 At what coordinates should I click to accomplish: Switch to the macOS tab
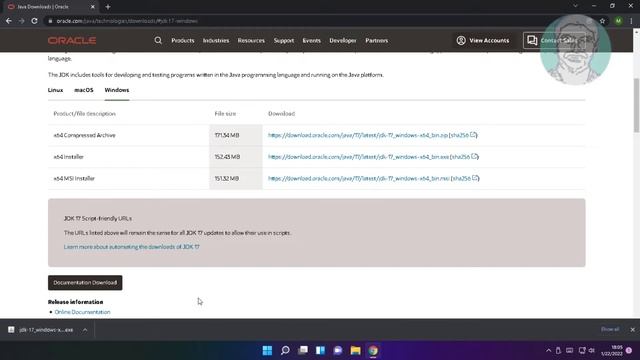click(x=84, y=90)
